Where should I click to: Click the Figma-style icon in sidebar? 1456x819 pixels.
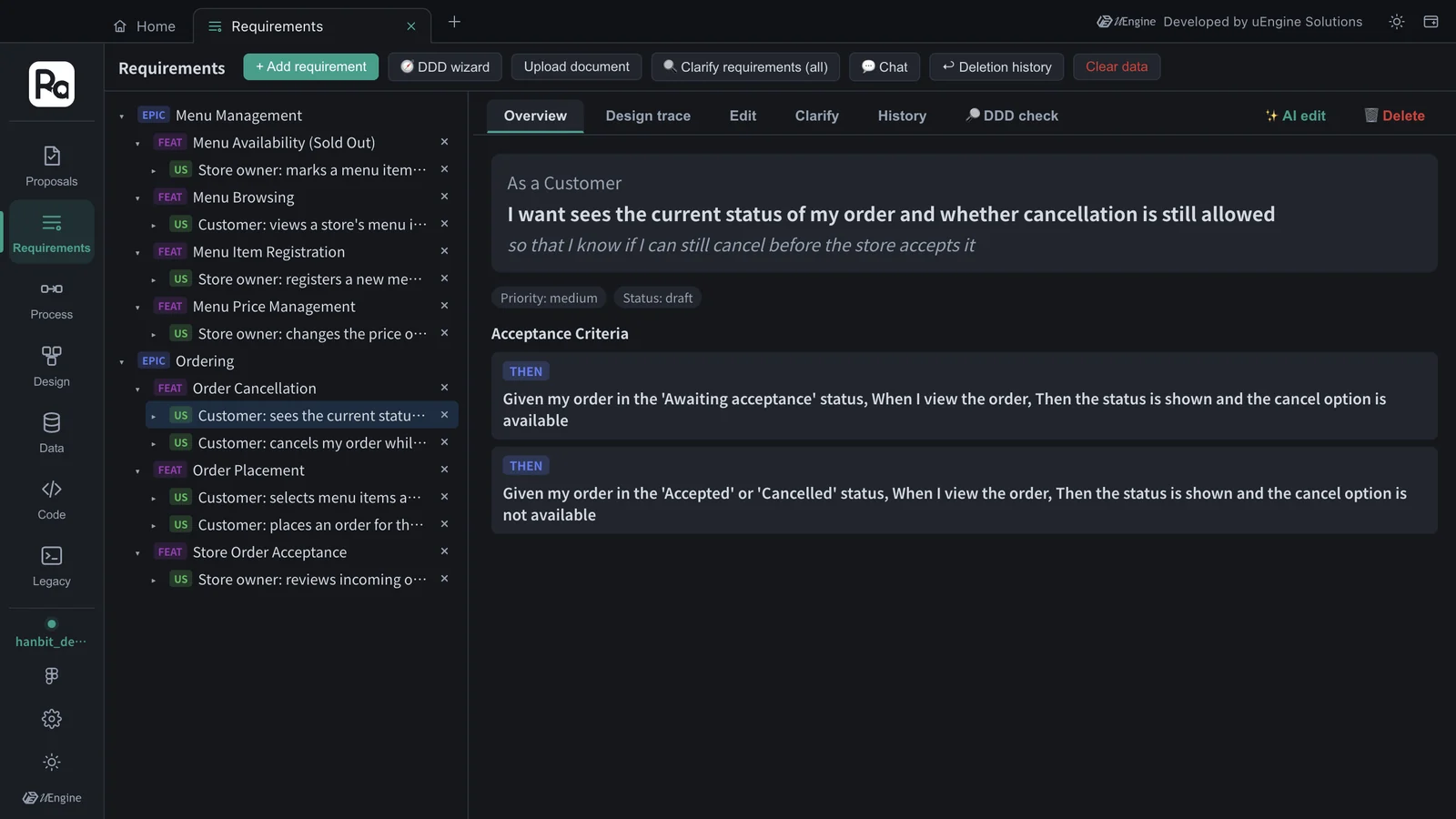(x=52, y=675)
